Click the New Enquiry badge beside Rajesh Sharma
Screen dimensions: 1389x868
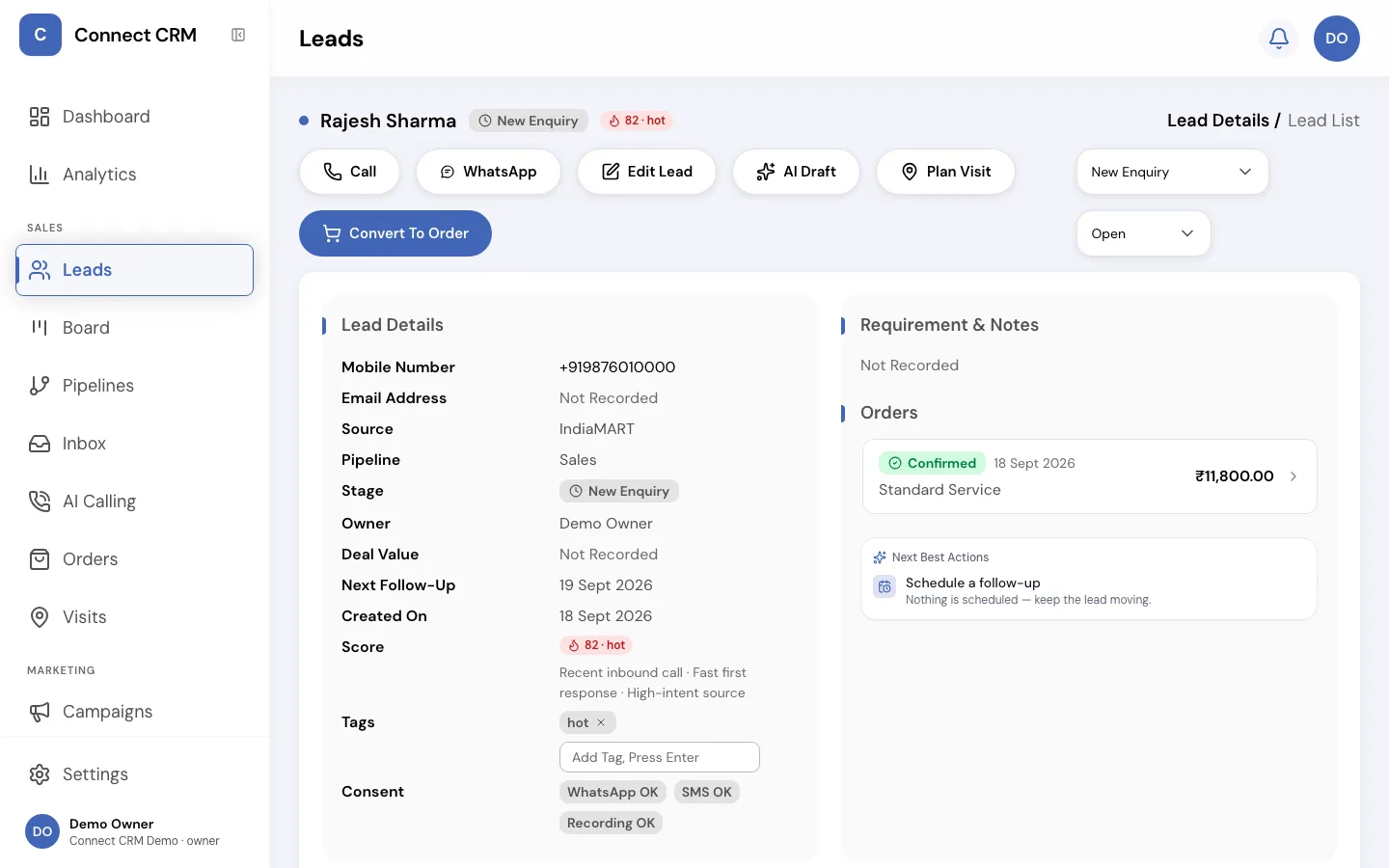(x=529, y=121)
